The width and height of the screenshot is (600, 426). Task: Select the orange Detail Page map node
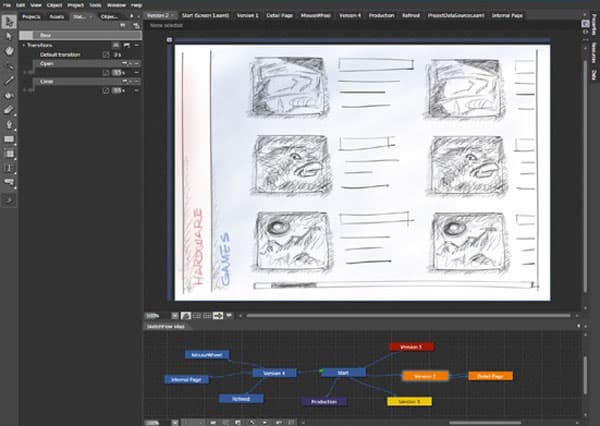coord(490,376)
